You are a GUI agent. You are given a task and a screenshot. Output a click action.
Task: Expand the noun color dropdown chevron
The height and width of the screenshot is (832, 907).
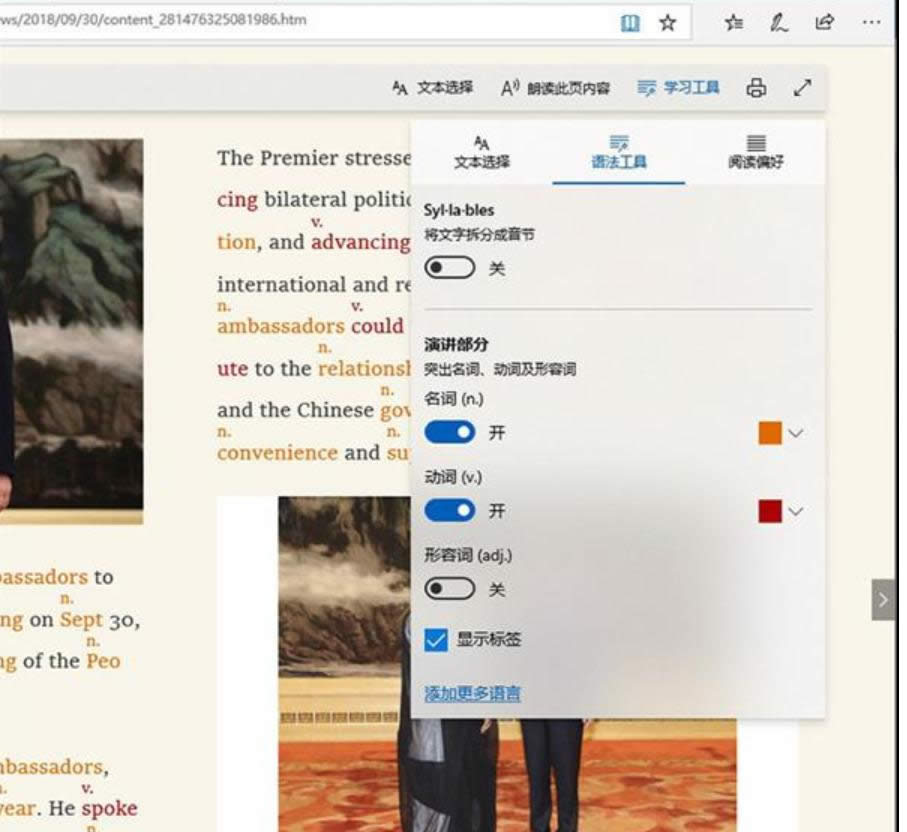tap(796, 433)
